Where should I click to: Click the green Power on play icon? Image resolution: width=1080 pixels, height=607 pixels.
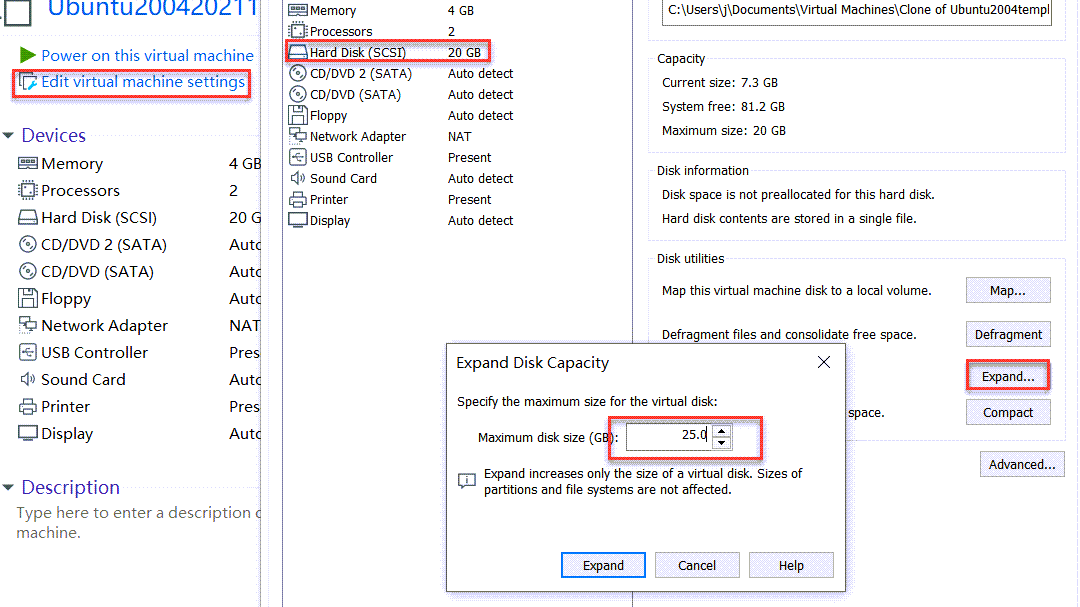[28, 55]
